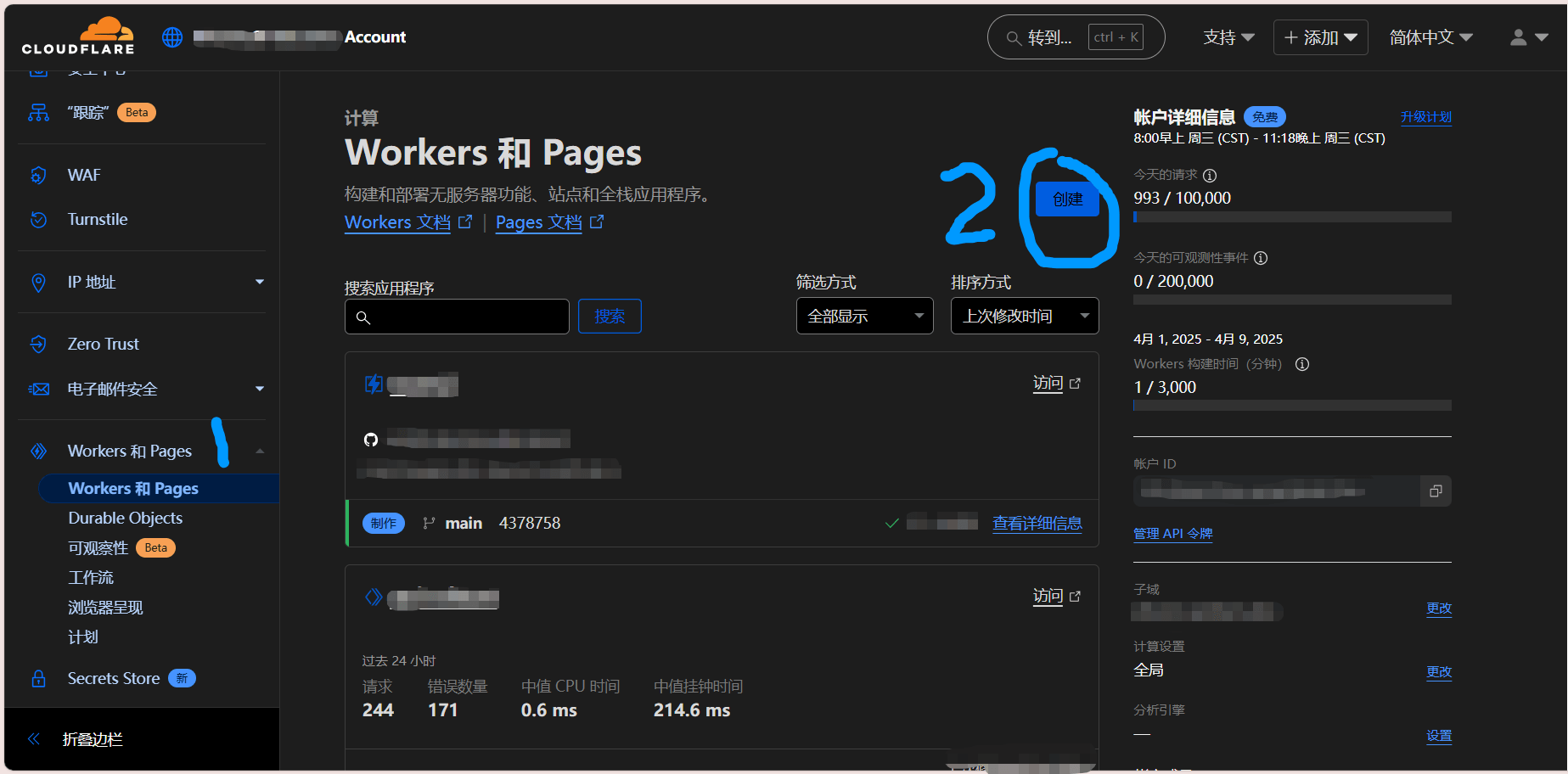Open the 简体中文 language dropdown
1568x774 pixels.
click(1430, 37)
